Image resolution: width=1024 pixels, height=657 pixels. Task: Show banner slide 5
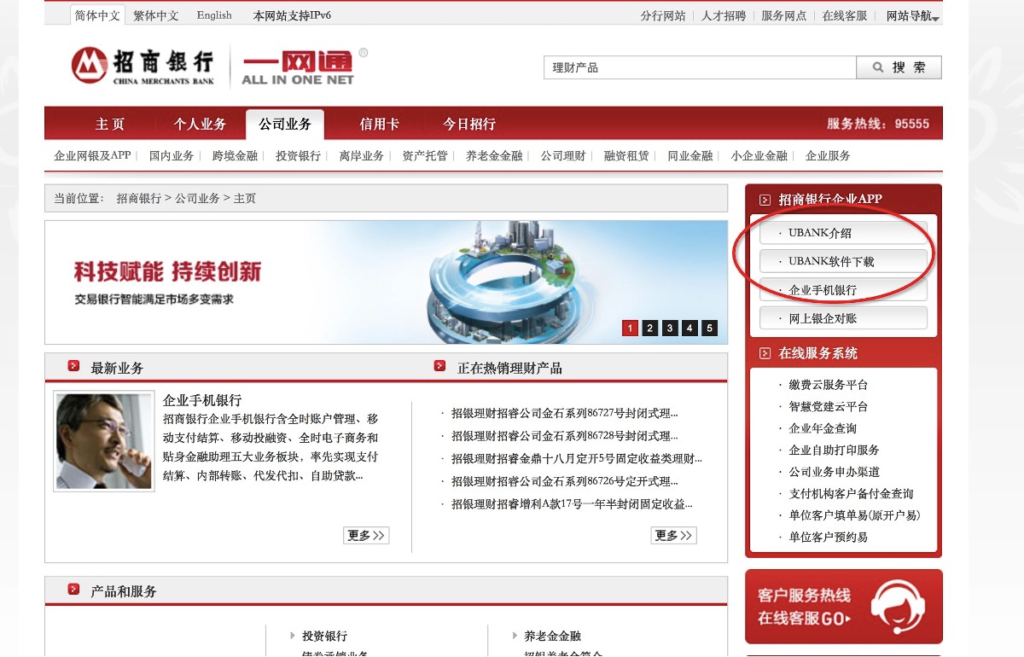pos(709,328)
